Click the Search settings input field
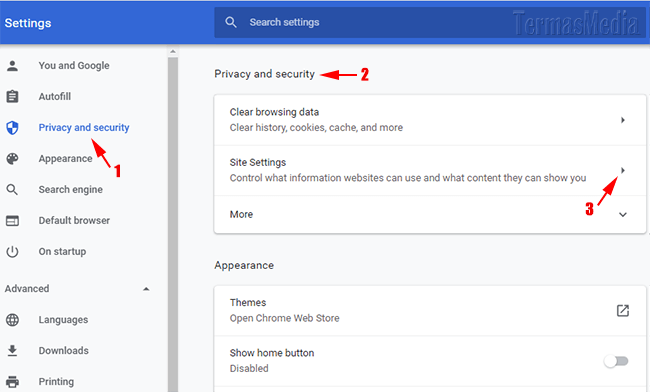Viewport: 650px width, 392px height. click(429, 22)
